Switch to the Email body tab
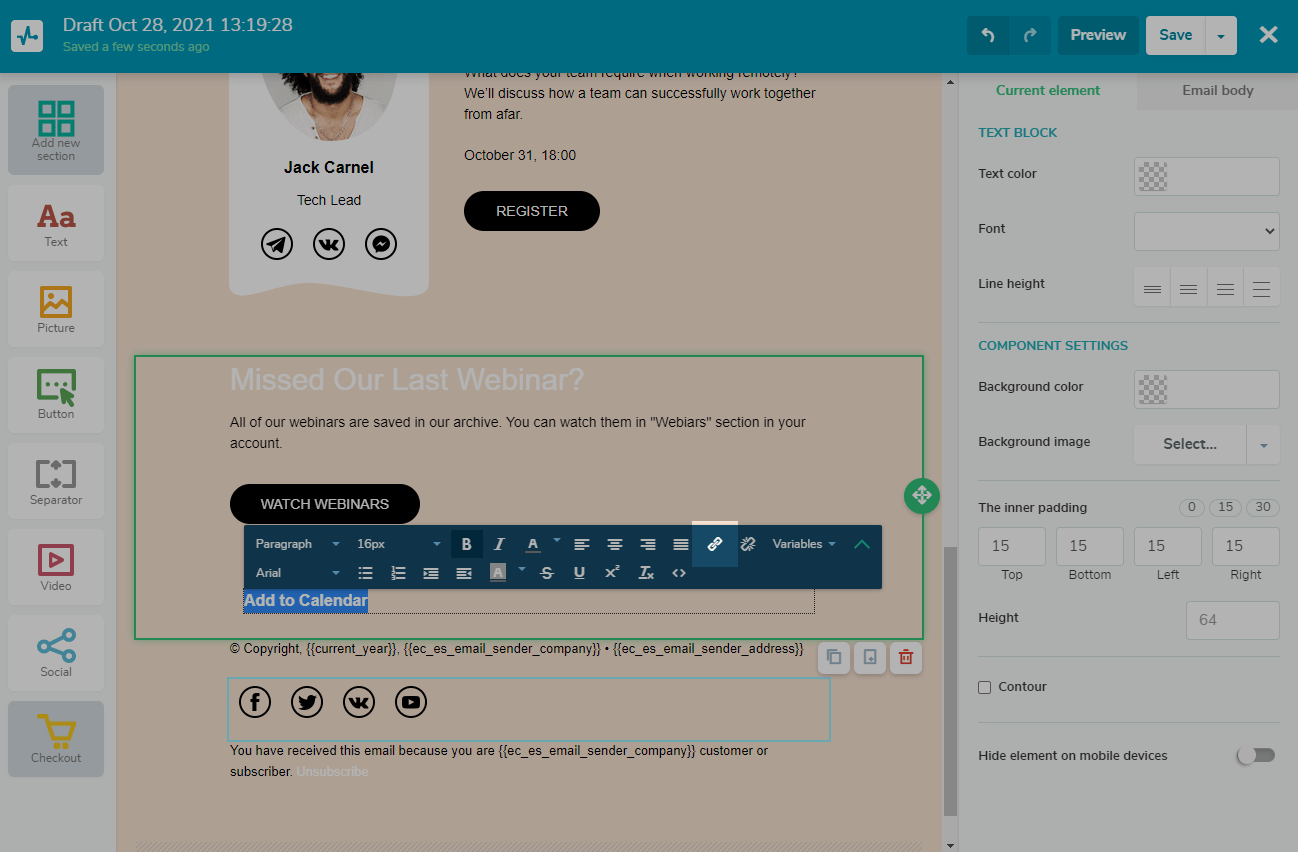This screenshot has height=852, width=1298. pos(1218,90)
